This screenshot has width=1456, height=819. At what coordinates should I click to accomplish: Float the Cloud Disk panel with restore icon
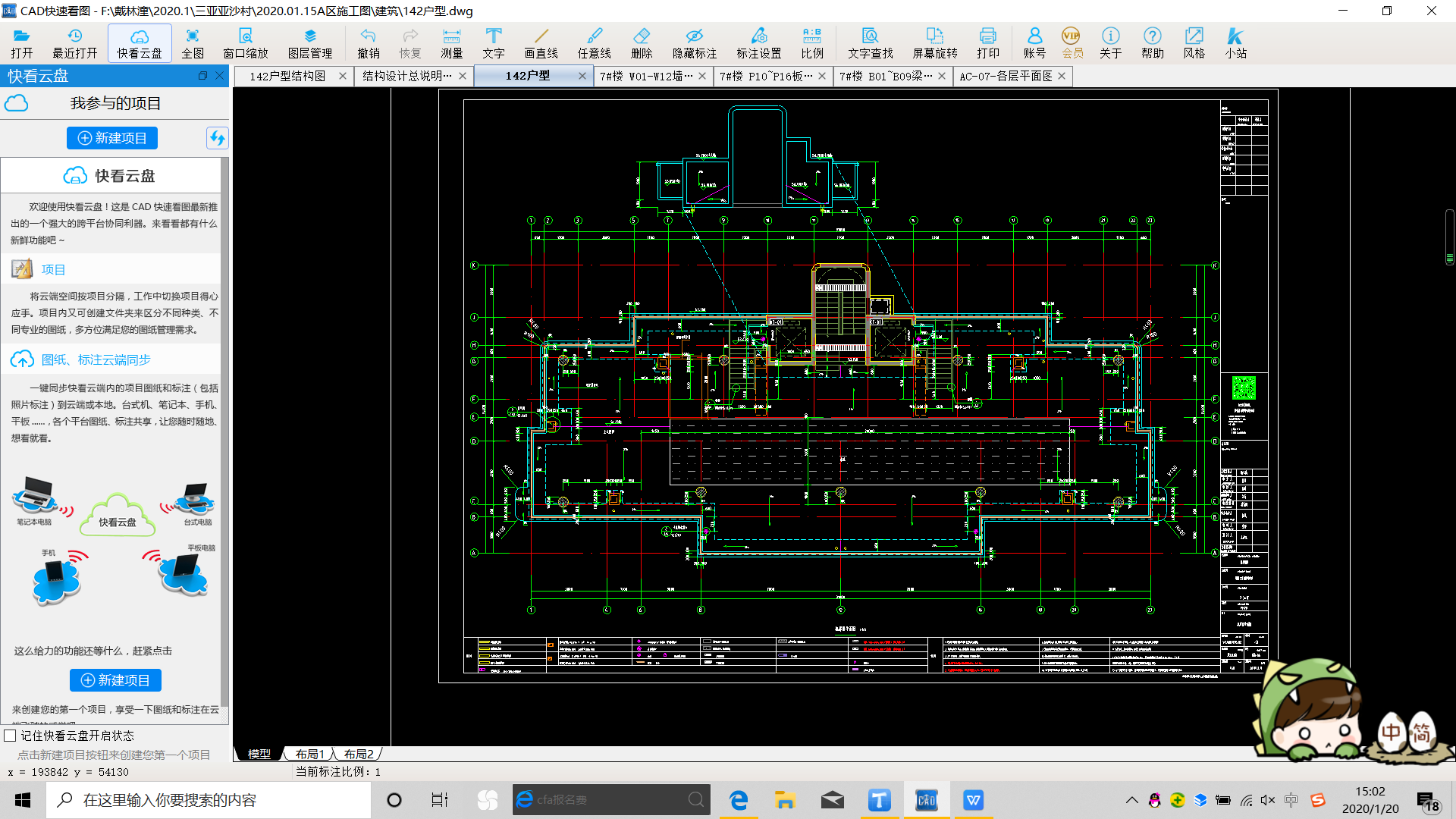coord(202,76)
